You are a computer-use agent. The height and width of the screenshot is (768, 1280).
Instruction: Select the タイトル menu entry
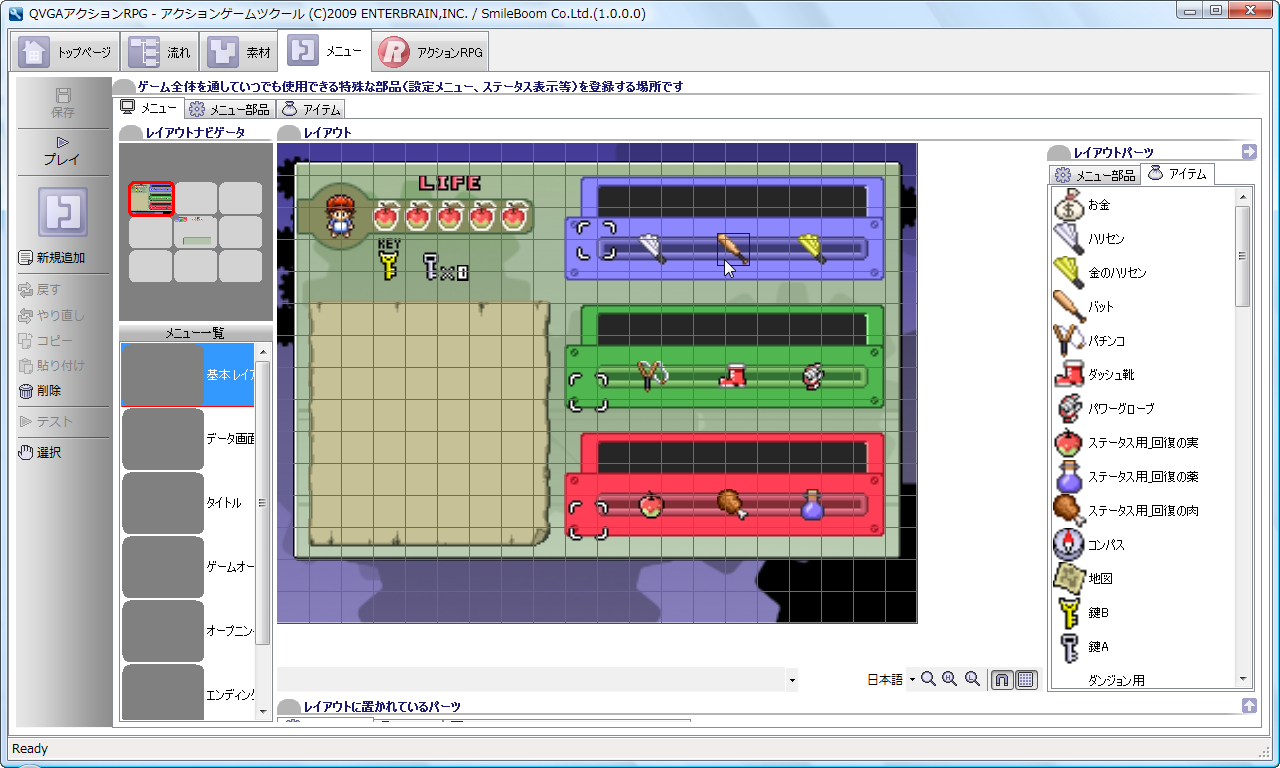pyautogui.click(x=187, y=503)
